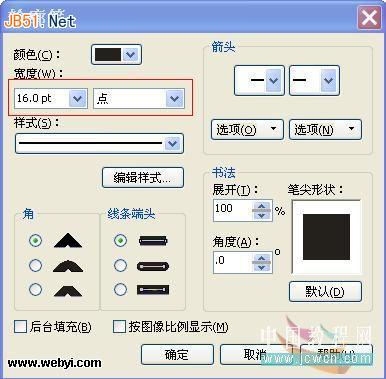Open the 点 unit dropdown
Viewport: 386px width, 379px height.
tap(174, 98)
